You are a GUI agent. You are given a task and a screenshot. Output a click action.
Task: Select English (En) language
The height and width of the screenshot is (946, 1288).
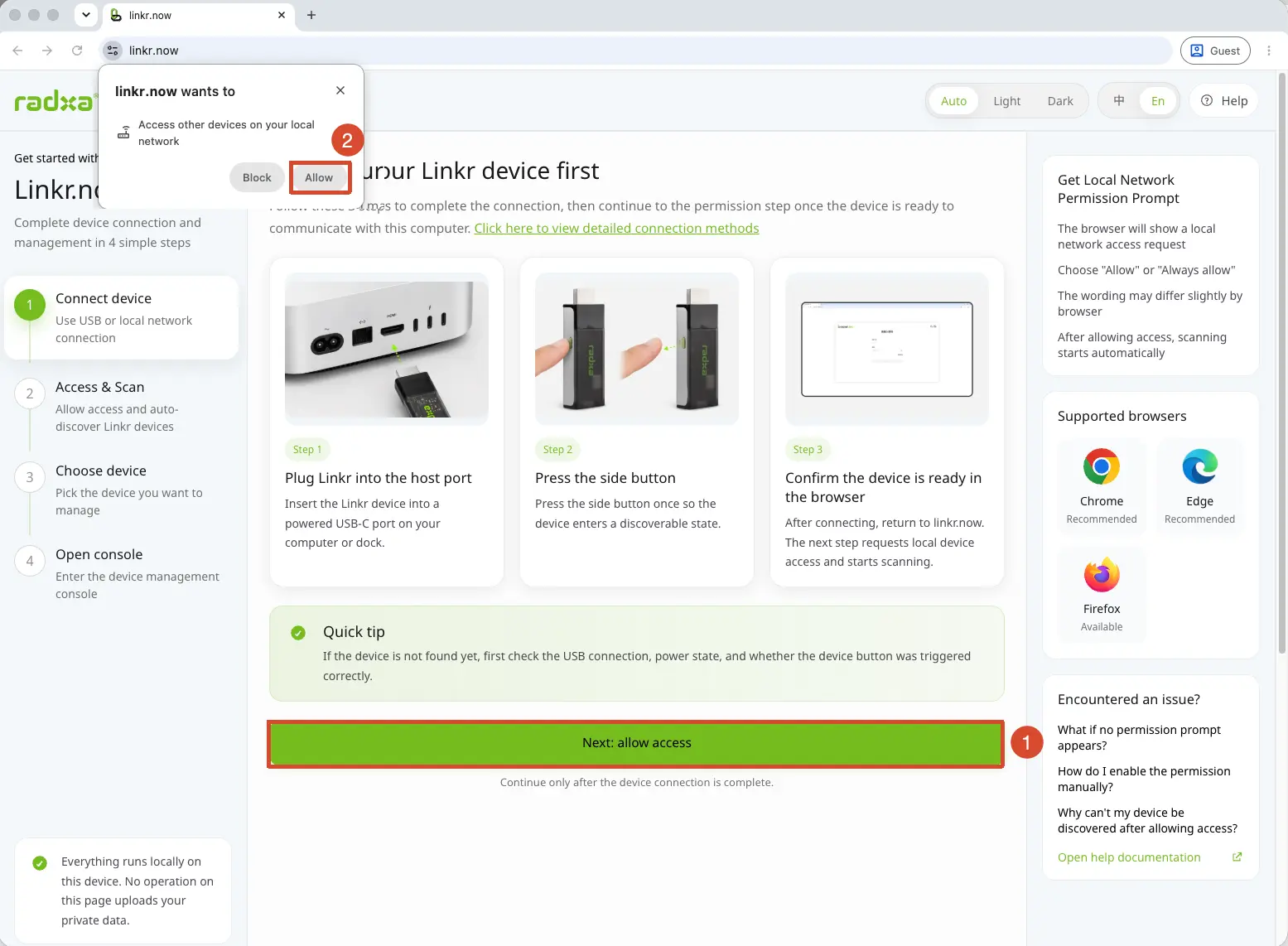1158,101
